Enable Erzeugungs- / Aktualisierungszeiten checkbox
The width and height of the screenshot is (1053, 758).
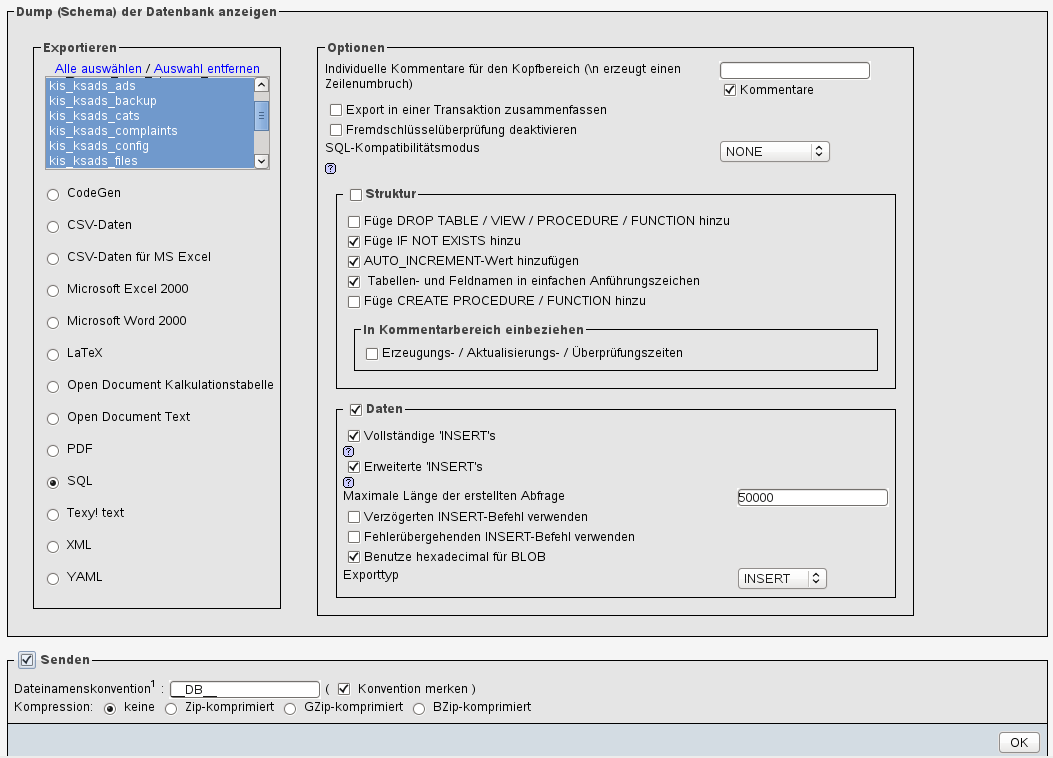tap(371, 354)
